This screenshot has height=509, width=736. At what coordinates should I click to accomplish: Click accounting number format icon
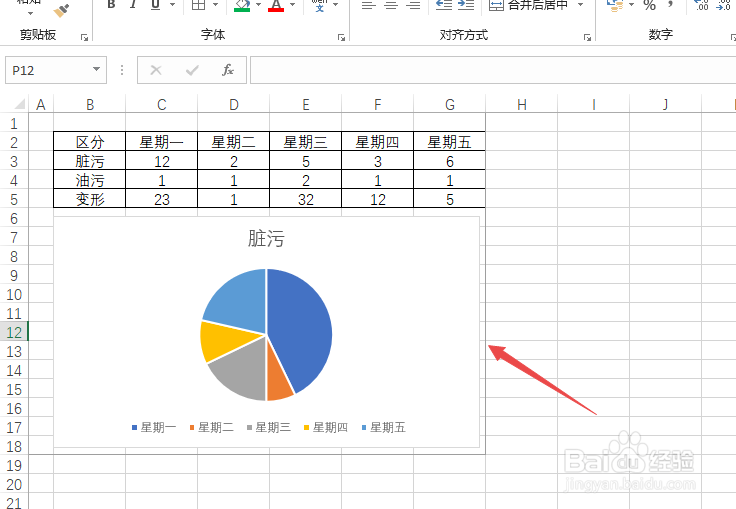[614, 5]
